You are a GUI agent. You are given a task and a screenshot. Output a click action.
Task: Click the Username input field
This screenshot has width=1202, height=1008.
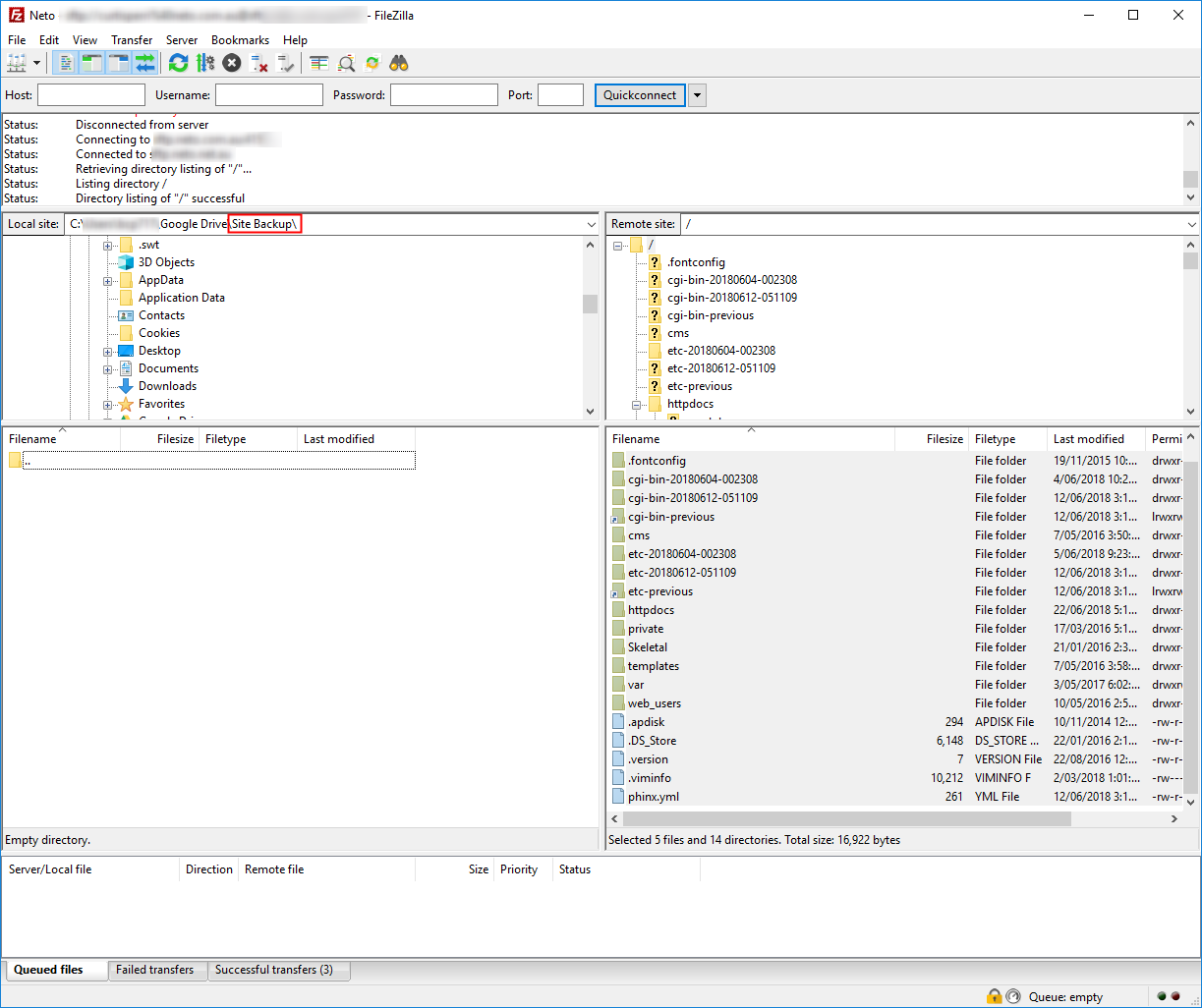click(x=269, y=95)
